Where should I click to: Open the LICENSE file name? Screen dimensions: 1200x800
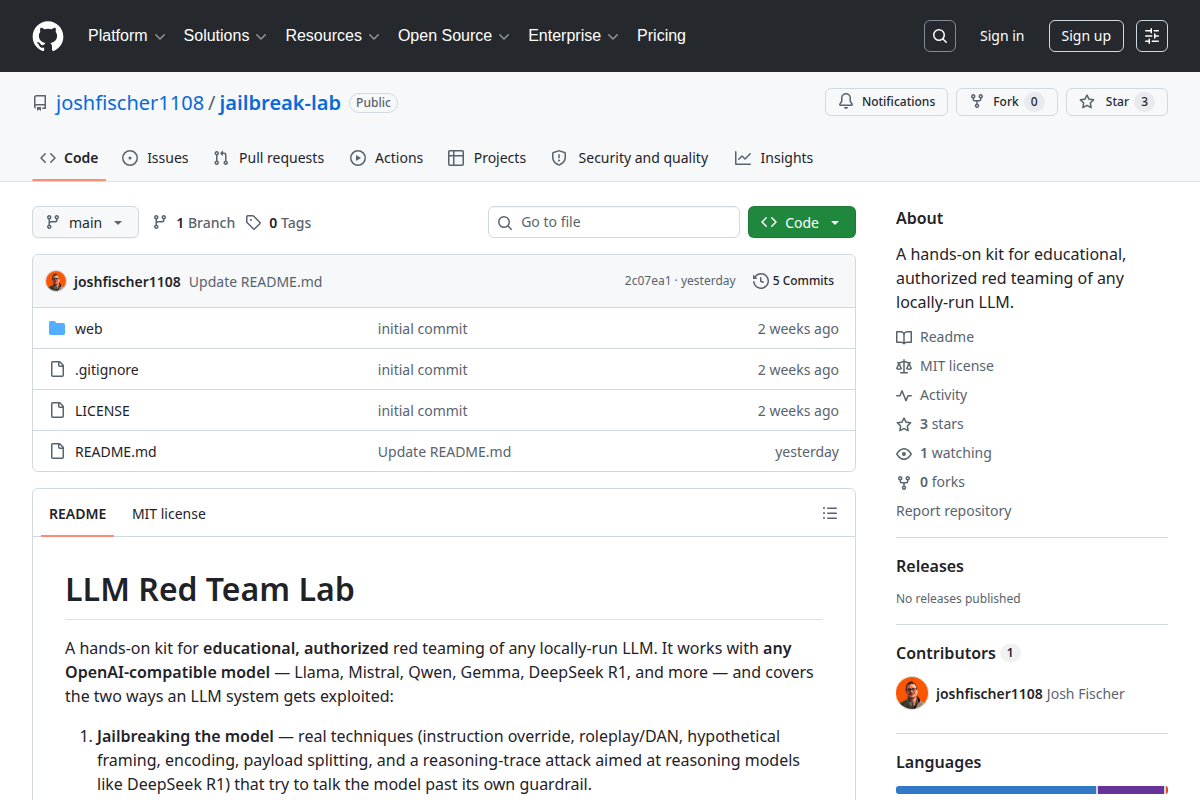102,411
